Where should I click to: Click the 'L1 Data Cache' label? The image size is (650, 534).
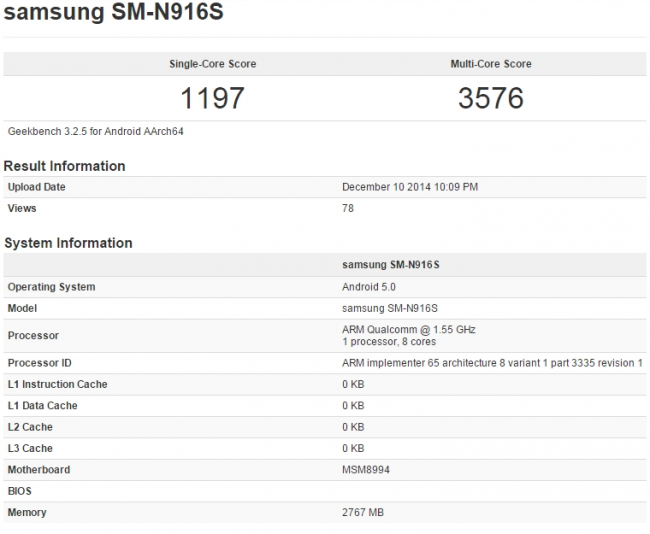(x=42, y=405)
